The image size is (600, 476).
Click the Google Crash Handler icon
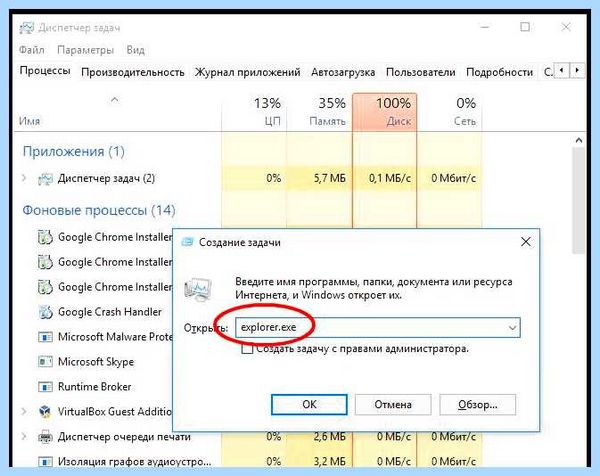(45, 312)
